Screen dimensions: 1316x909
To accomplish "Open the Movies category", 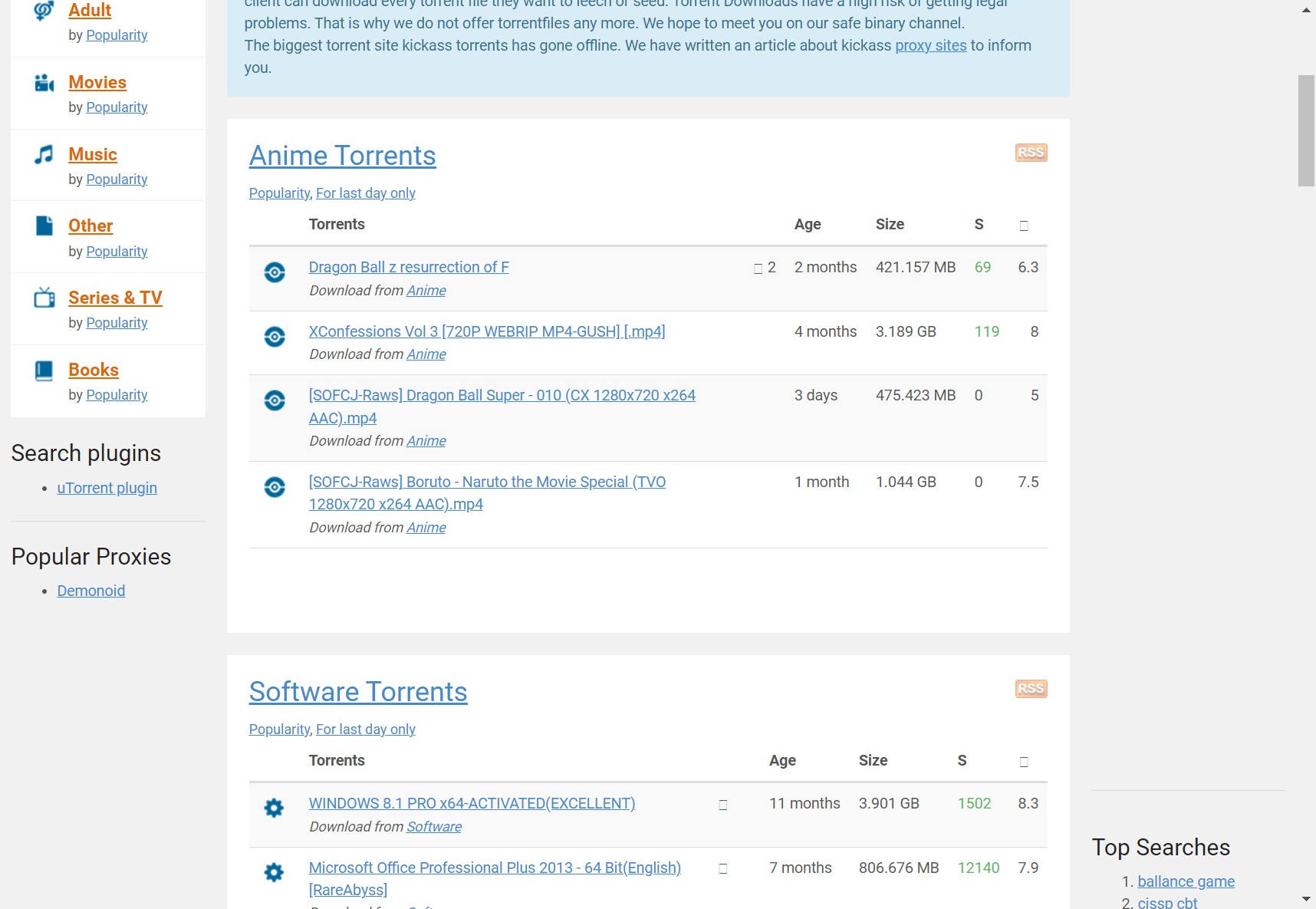I will pyautogui.click(x=97, y=82).
